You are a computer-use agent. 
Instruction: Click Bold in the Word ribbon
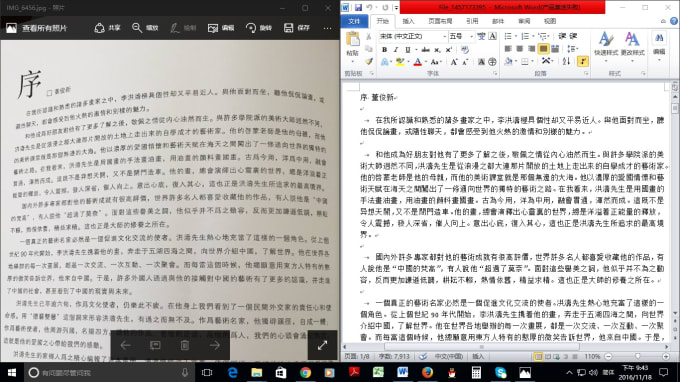(x=384, y=50)
